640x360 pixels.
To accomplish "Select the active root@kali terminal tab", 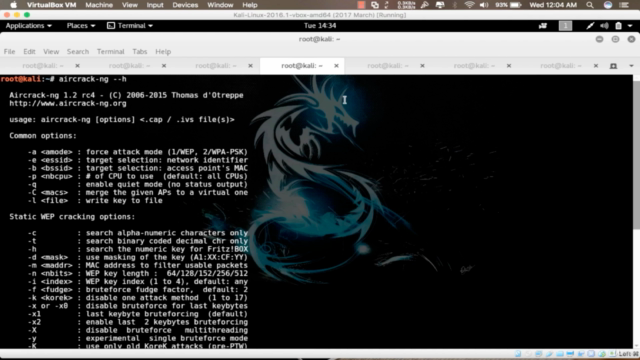I will point(302,66).
